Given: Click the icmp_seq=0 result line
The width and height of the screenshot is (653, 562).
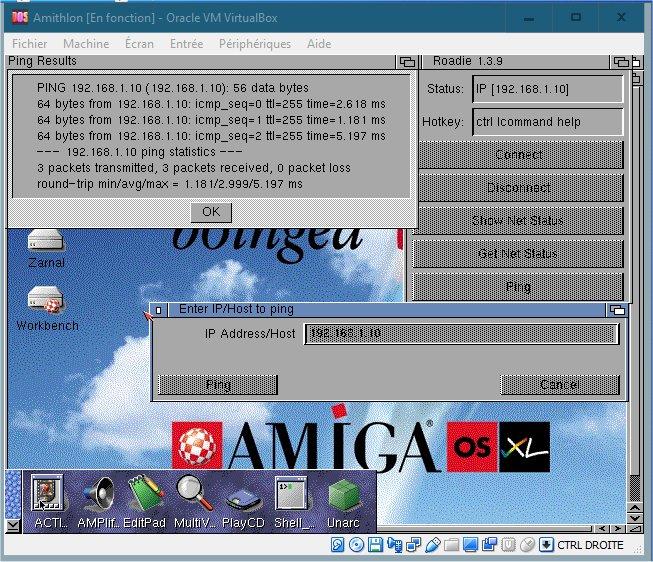Looking at the screenshot, I should pos(211,104).
